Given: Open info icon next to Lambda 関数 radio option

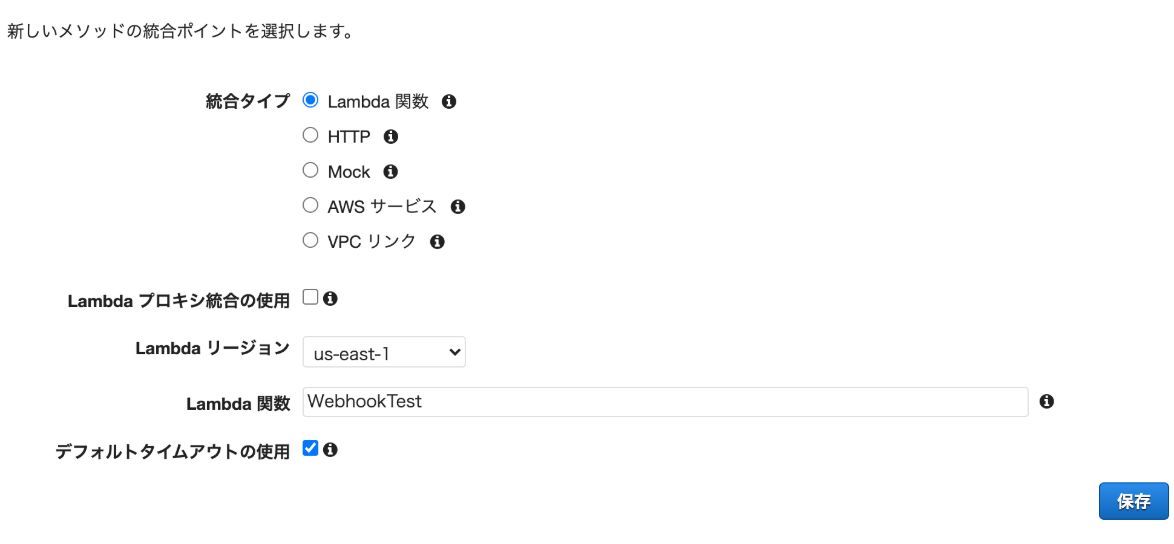Looking at the screenshot, I should tap(448, 102).
